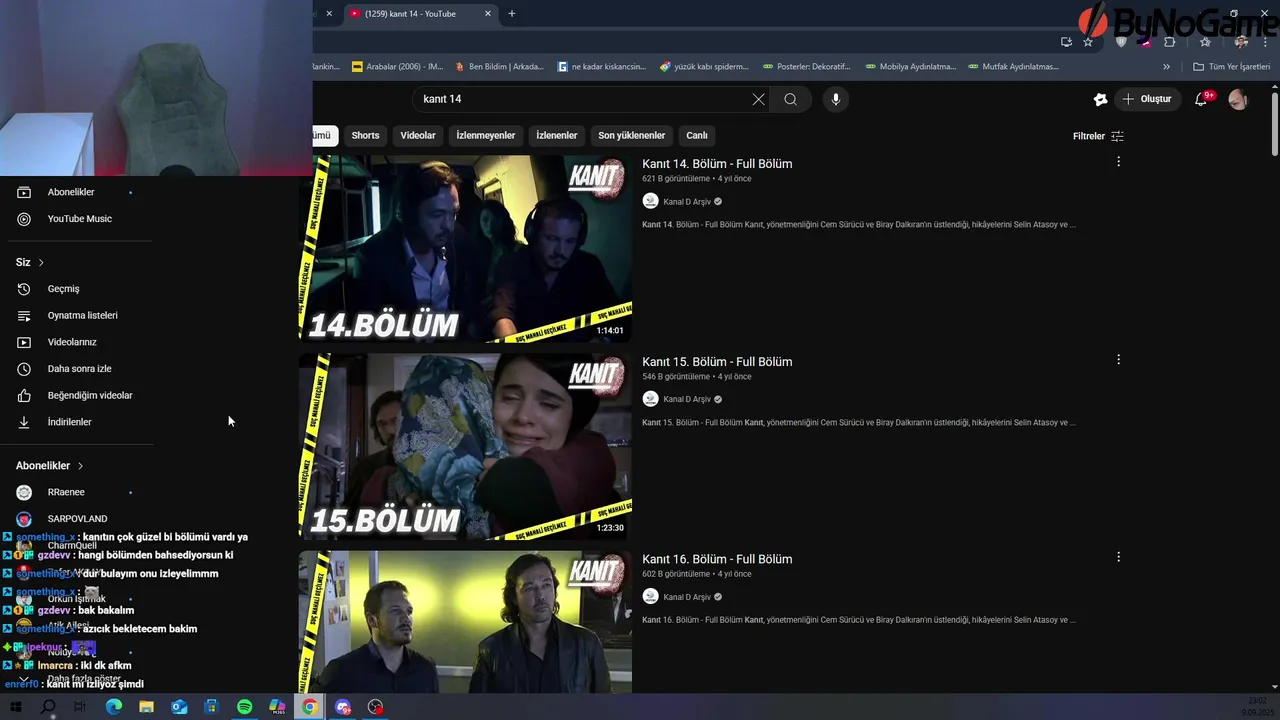Open the Mobilya Aydınlatma... bookmark
The image size is (1280, 720).
(910, 67)
